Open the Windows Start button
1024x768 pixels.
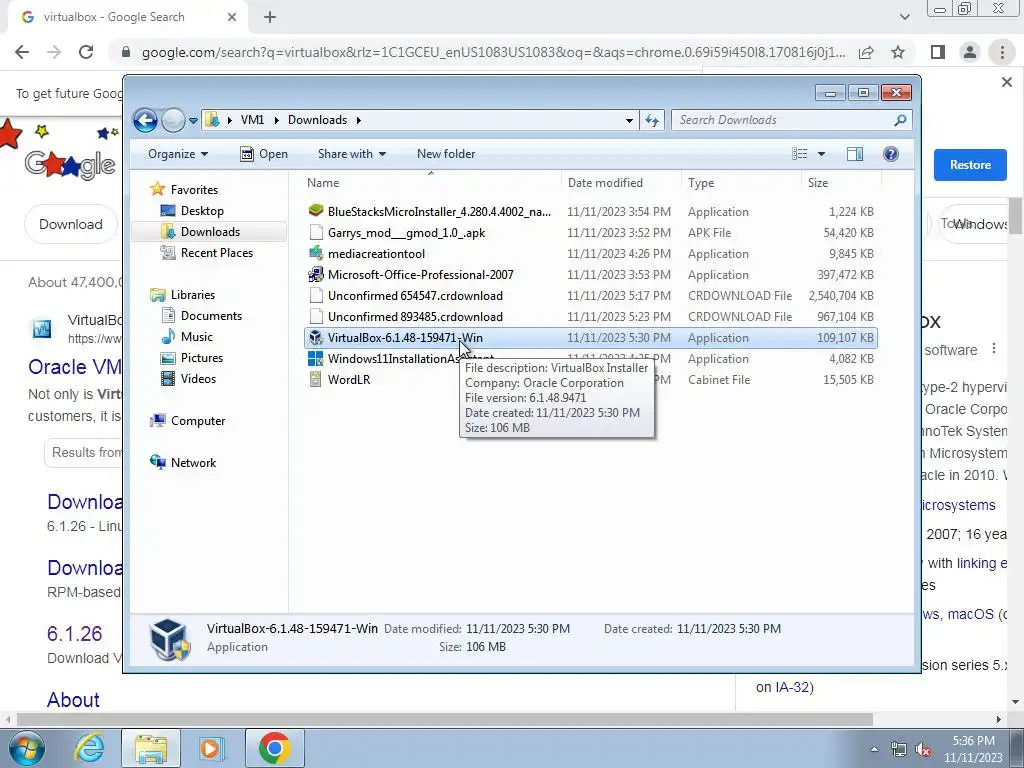(x=26, y=748)
